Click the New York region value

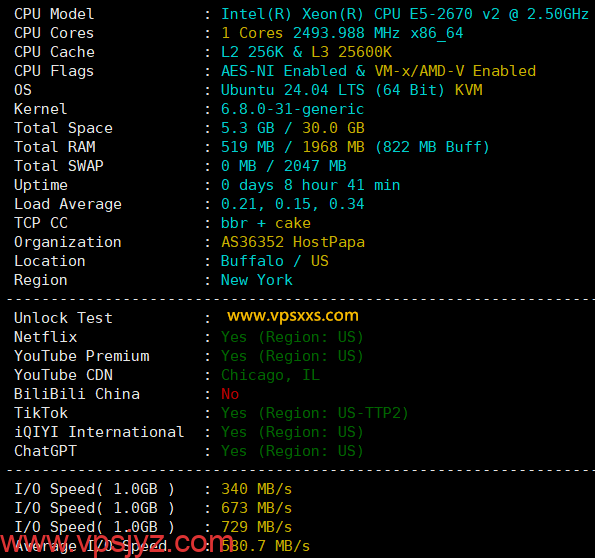257,280
